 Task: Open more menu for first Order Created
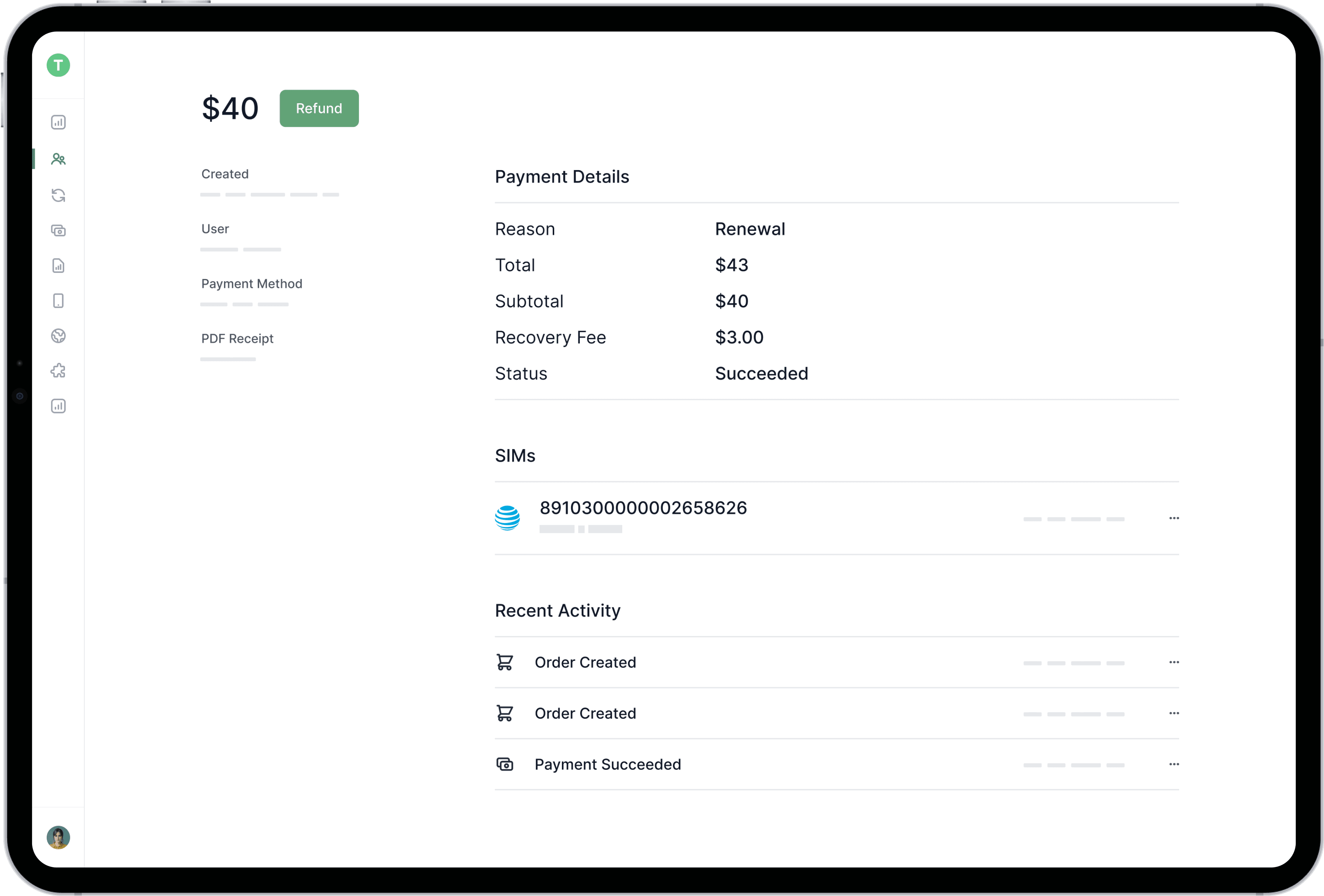coord(1173,662)
